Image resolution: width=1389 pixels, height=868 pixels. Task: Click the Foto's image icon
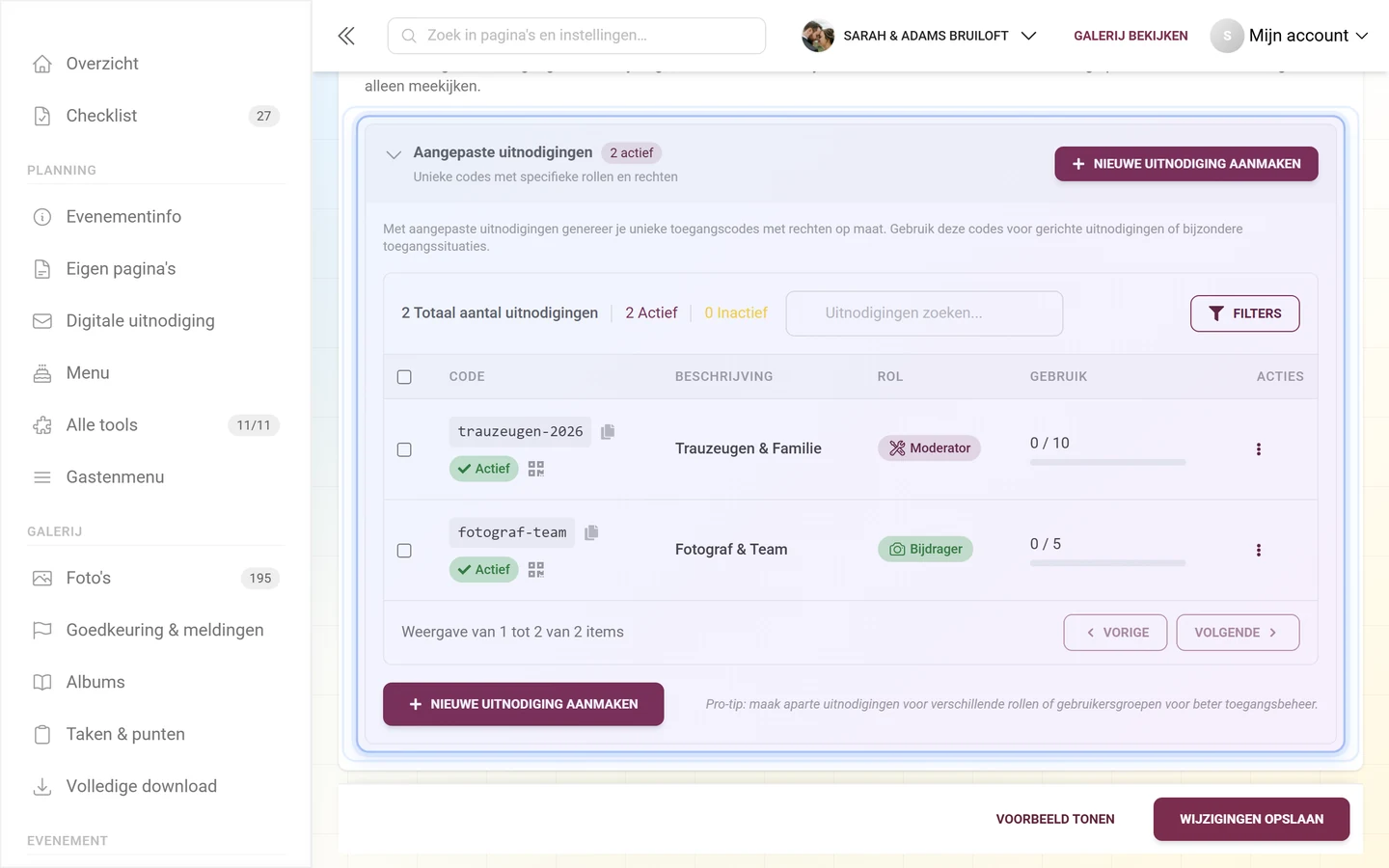tap(42, 579)
